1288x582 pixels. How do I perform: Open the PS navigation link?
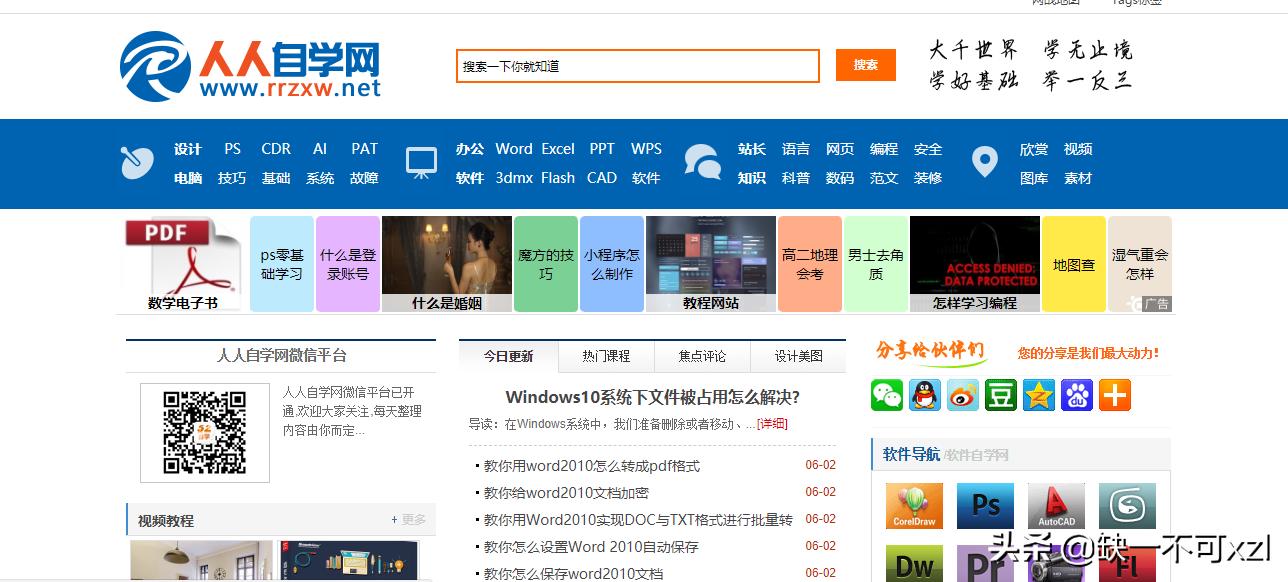[x=233, y=149]
